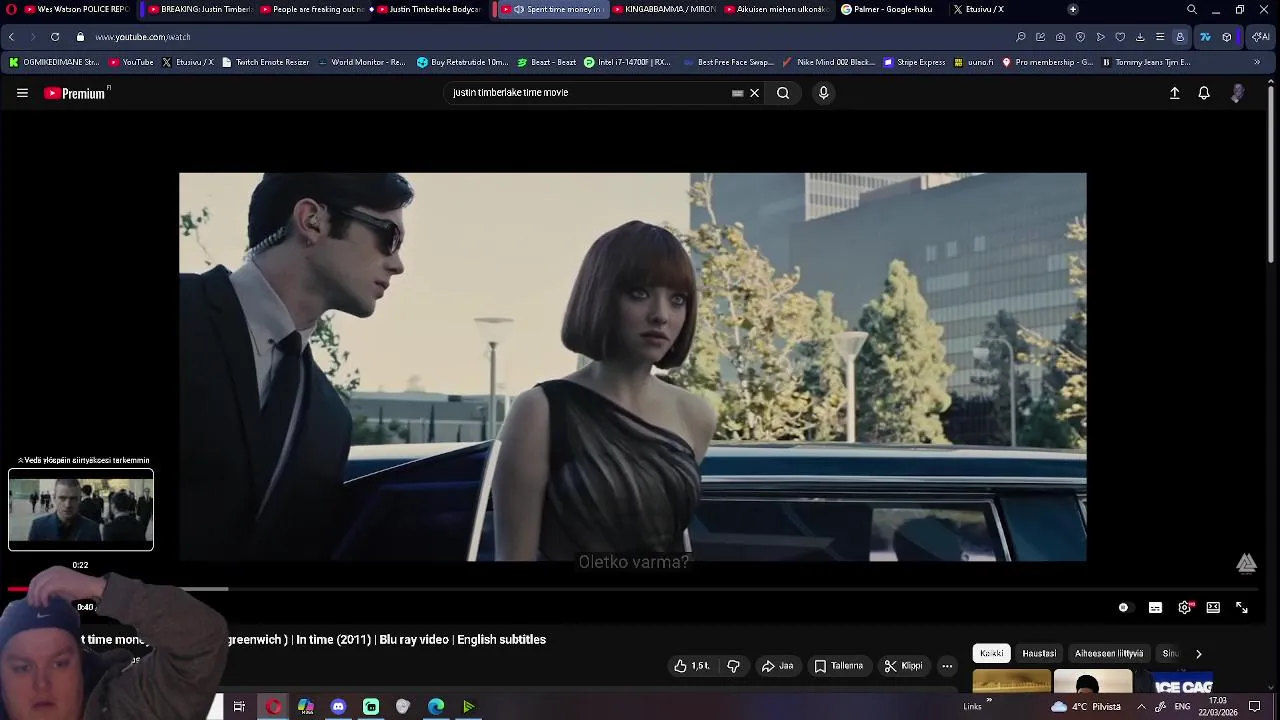Switch to Wes Watson POLICE REPO tab
This screenshot has width=1280, height=720.
(76, 9)
